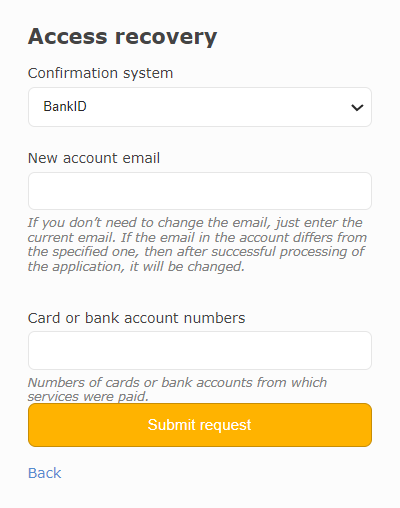The height and width of the screenshot is (508, 400).
Task: Click the line 'the specified one, then after'
Action: coord(196,252)
